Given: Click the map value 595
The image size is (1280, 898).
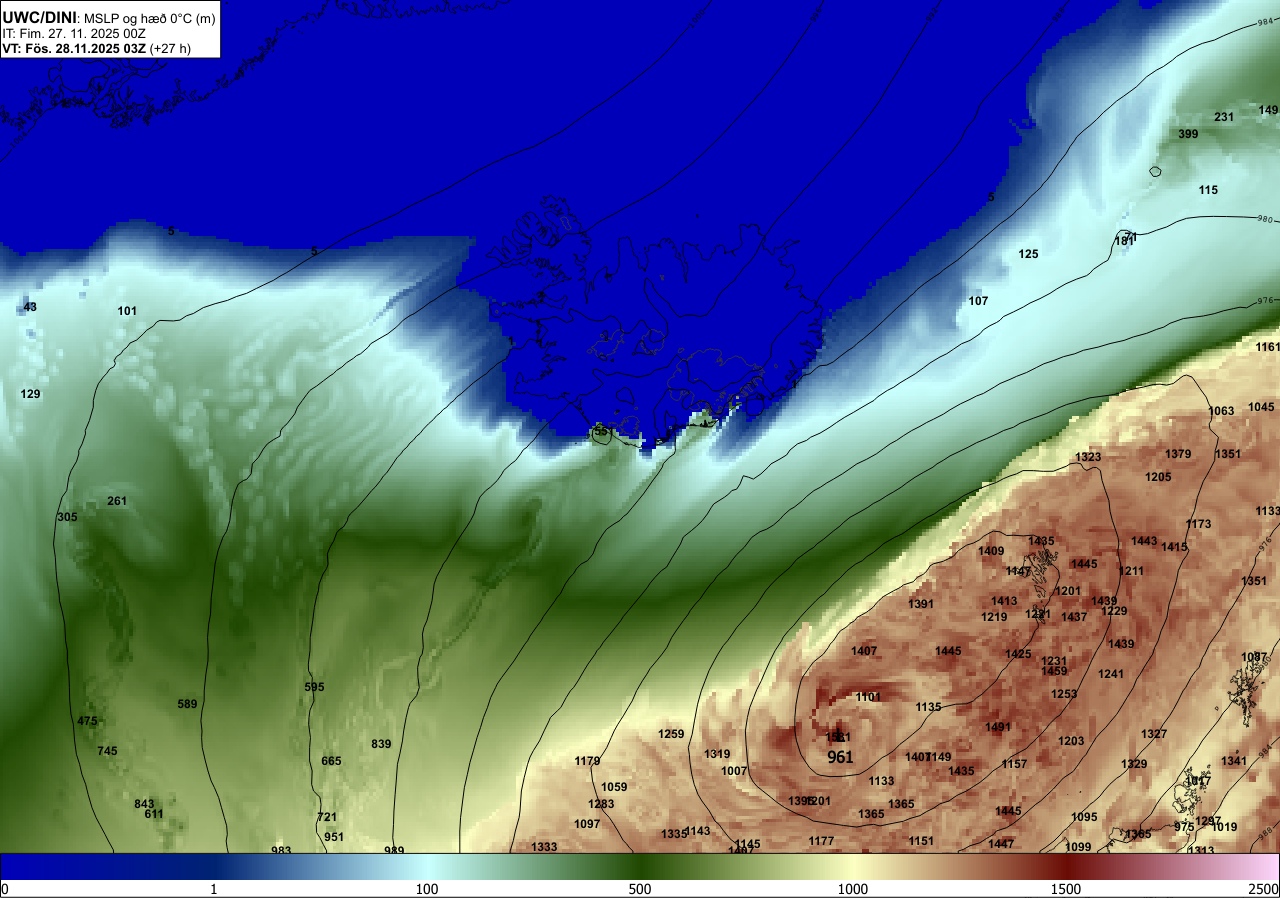Looking at the screenshot, I should tap(314, 687).
